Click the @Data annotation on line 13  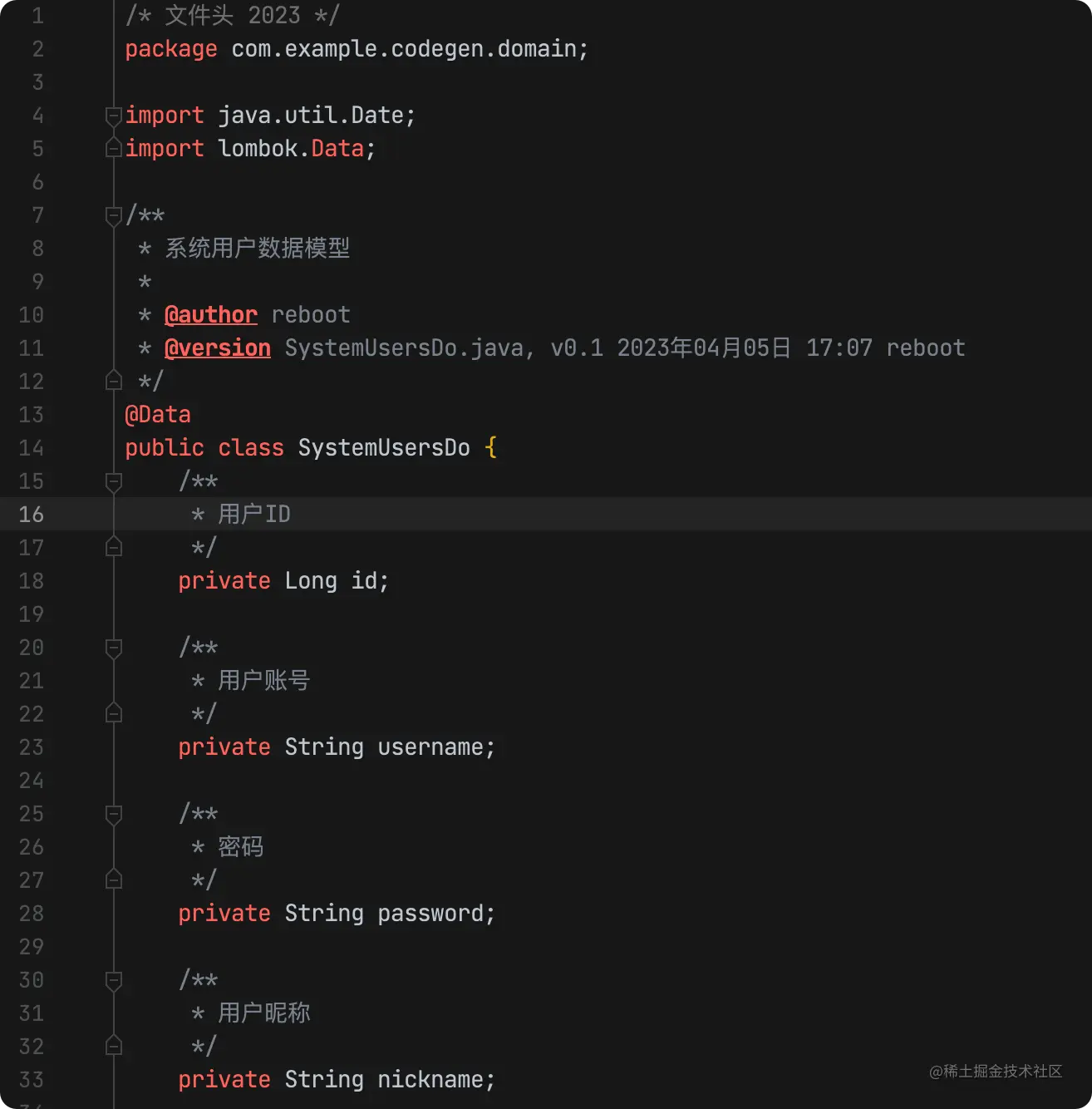158,415
